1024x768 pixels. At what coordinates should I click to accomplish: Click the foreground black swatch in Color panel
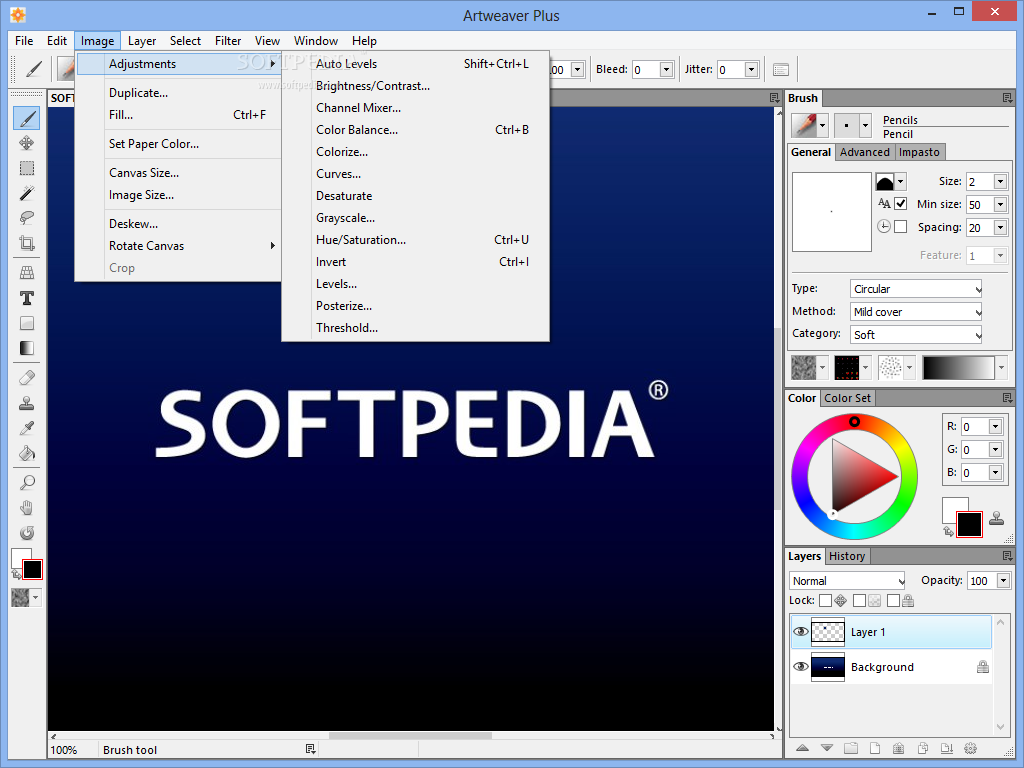coord(969,524)
